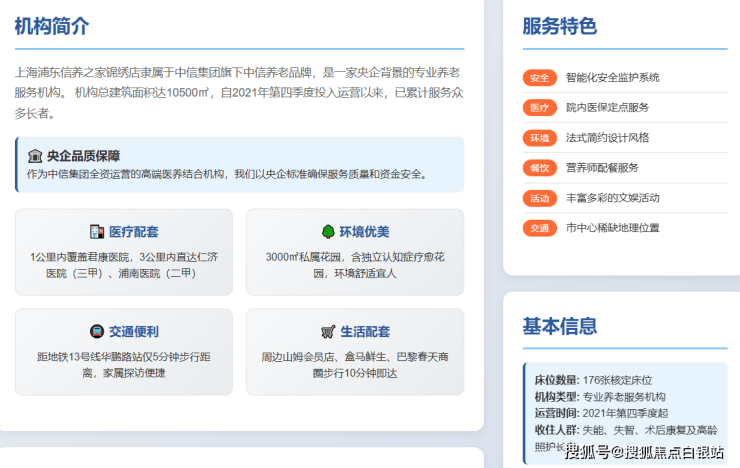Click the hospital icon next to 医疗配套

(97, 232)
